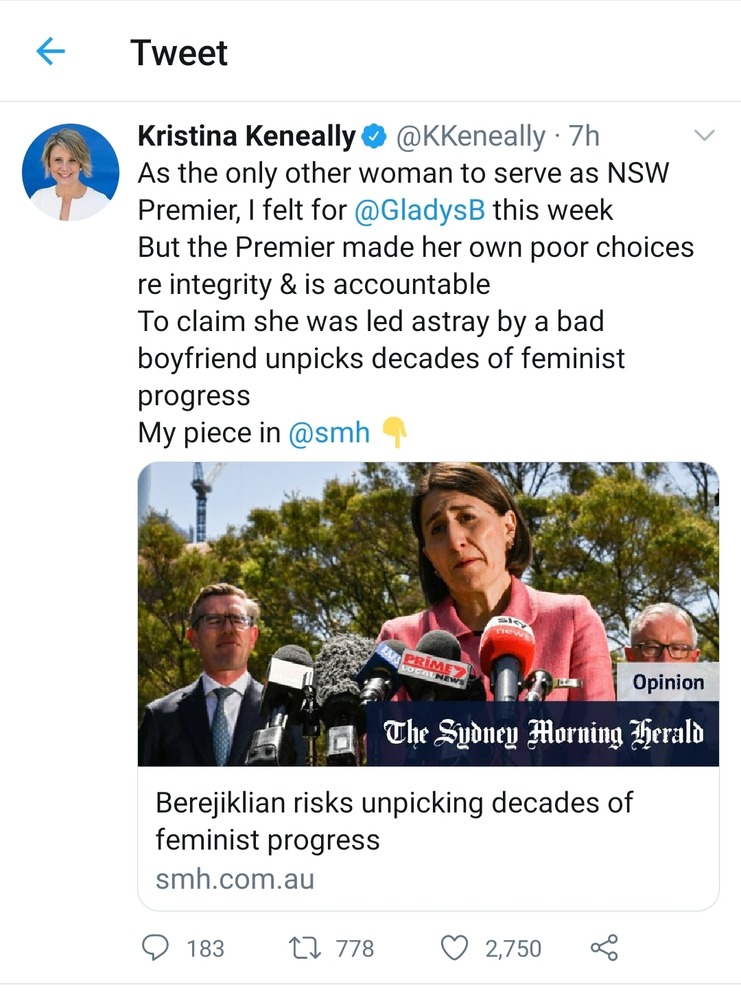The height and width of the screenshot is (1000, 741).
Task: Click the Opinion label on the card
Action: pos(668,683)
